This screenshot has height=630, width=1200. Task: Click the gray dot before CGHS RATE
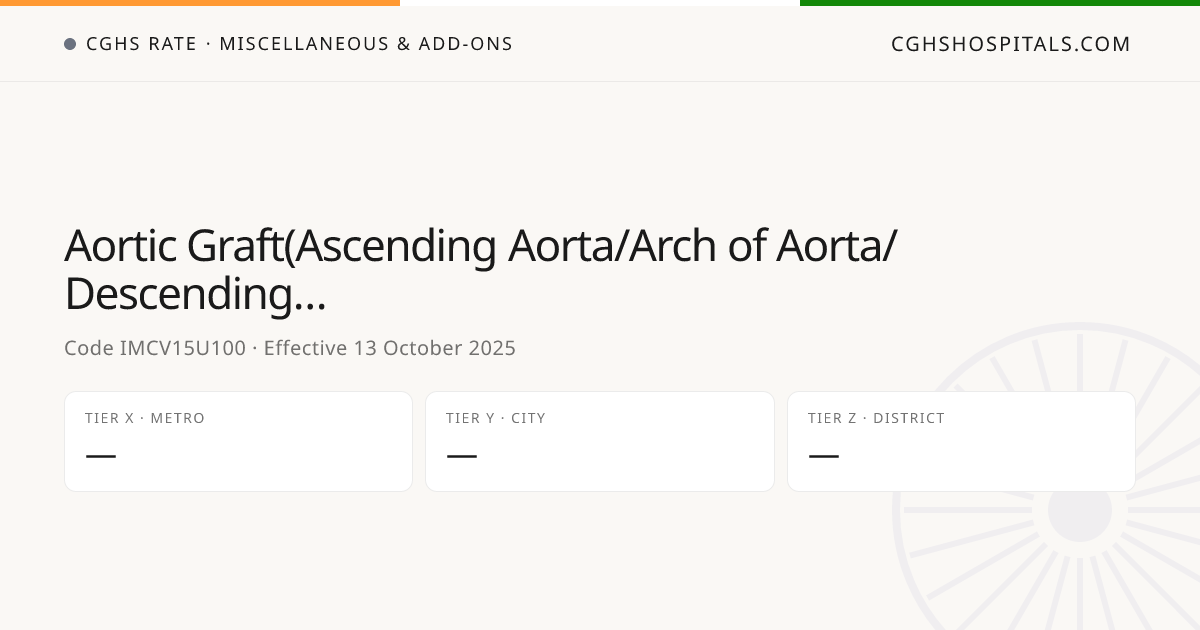[70, 44]
